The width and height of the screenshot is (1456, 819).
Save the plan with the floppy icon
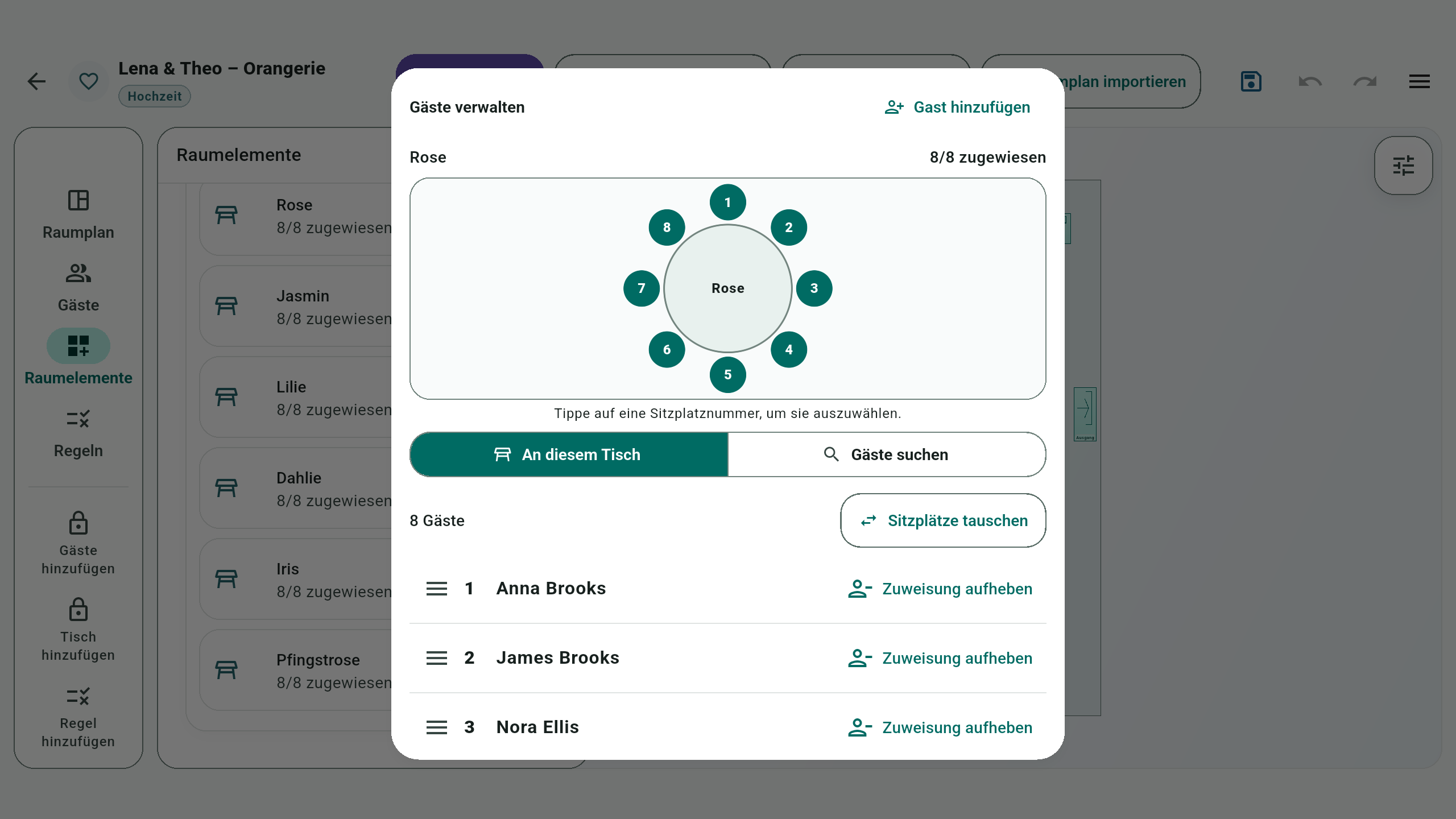tap(1251, 81)
